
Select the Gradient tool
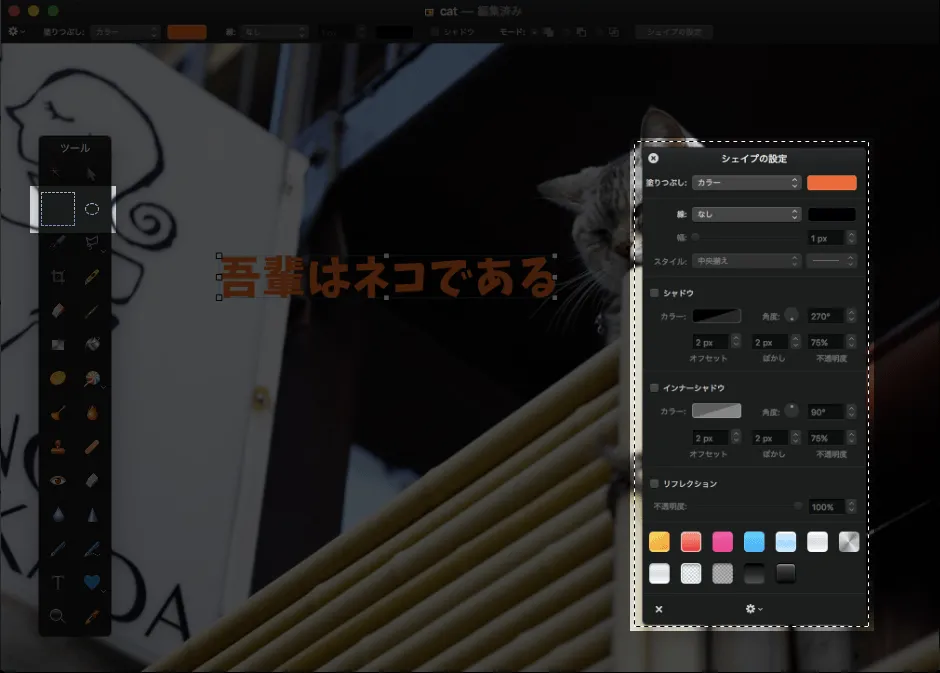coord(58,345)
